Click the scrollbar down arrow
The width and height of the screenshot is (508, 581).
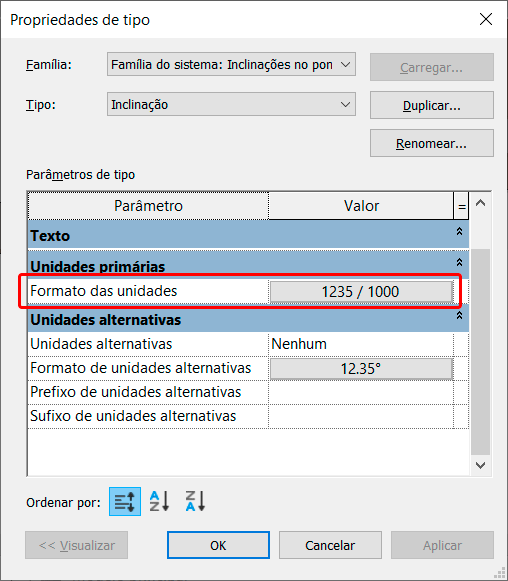[481, 465]
